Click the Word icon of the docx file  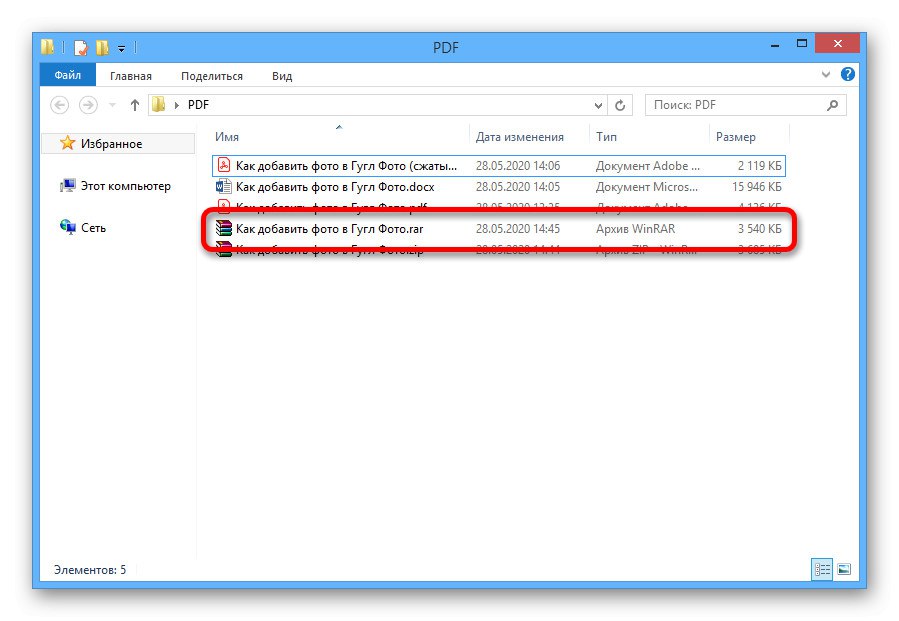pos(224,186)
